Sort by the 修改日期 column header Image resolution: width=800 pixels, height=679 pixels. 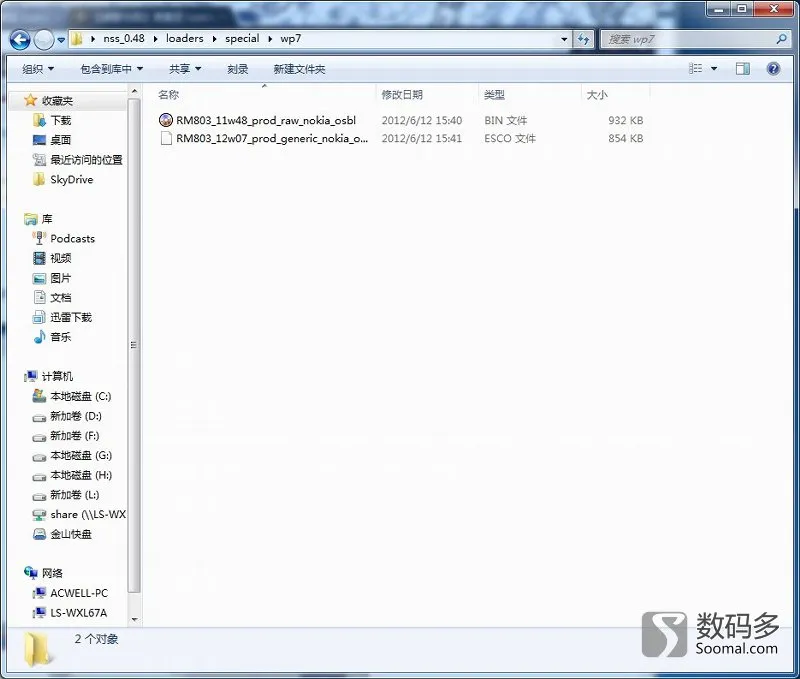[402, 94]
